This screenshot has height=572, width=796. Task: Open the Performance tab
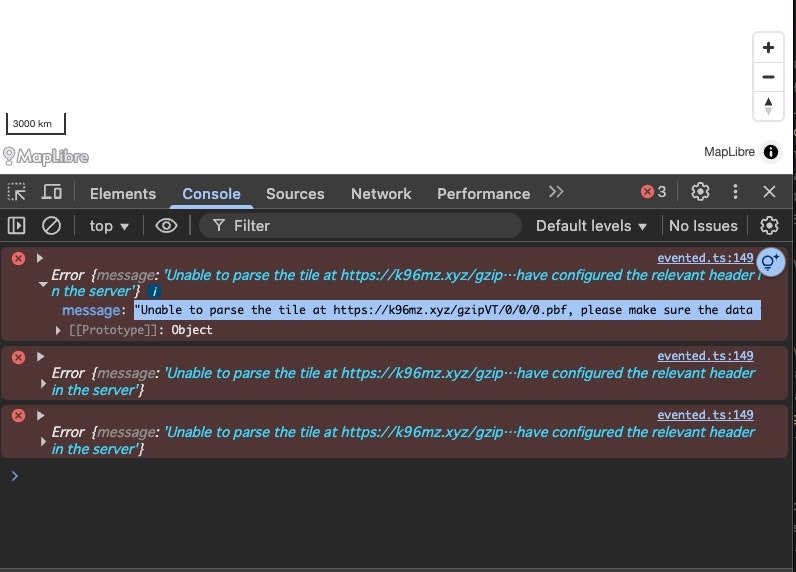483,193
